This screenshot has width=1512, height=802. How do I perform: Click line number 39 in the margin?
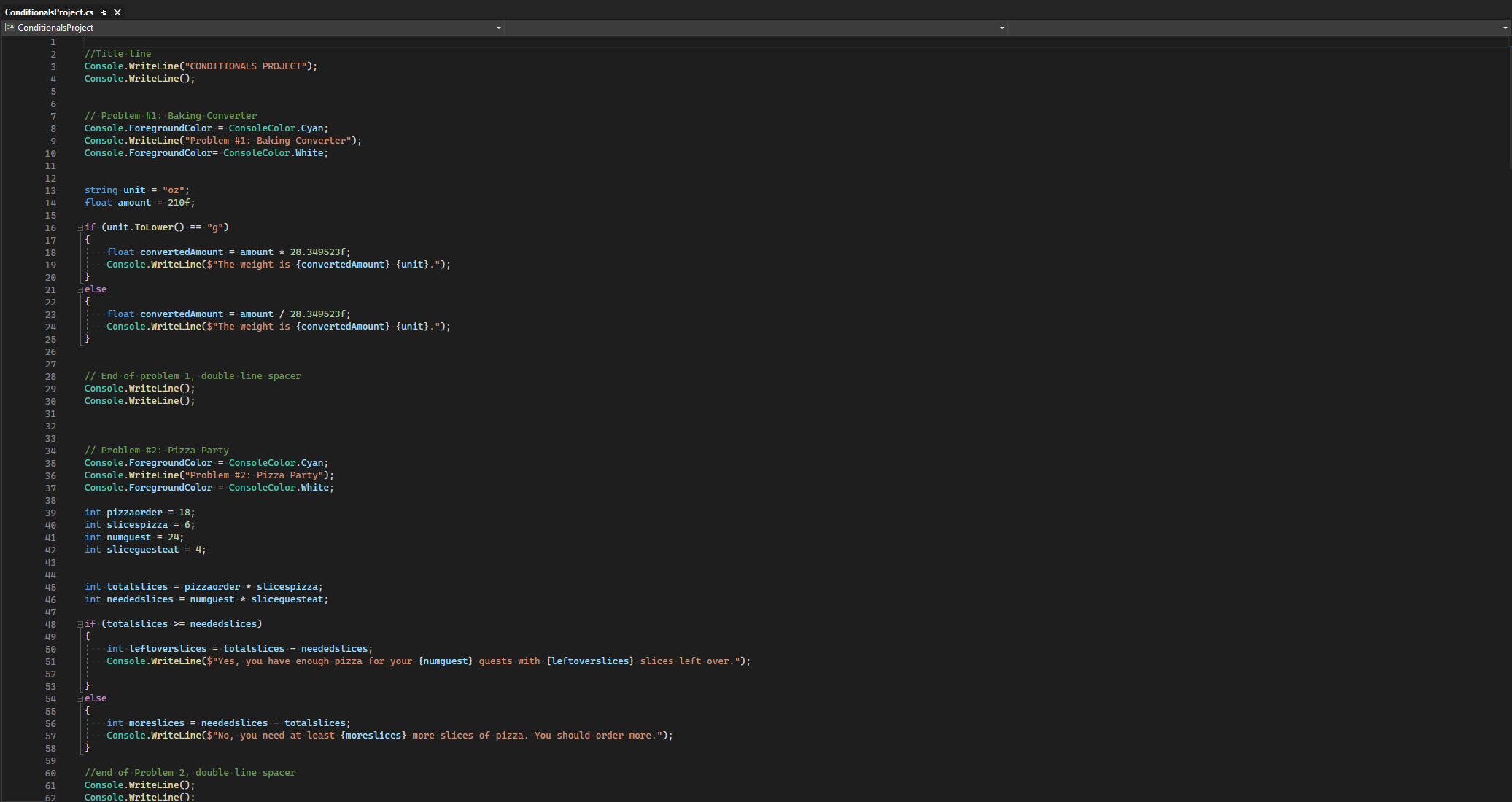(50, 513)
